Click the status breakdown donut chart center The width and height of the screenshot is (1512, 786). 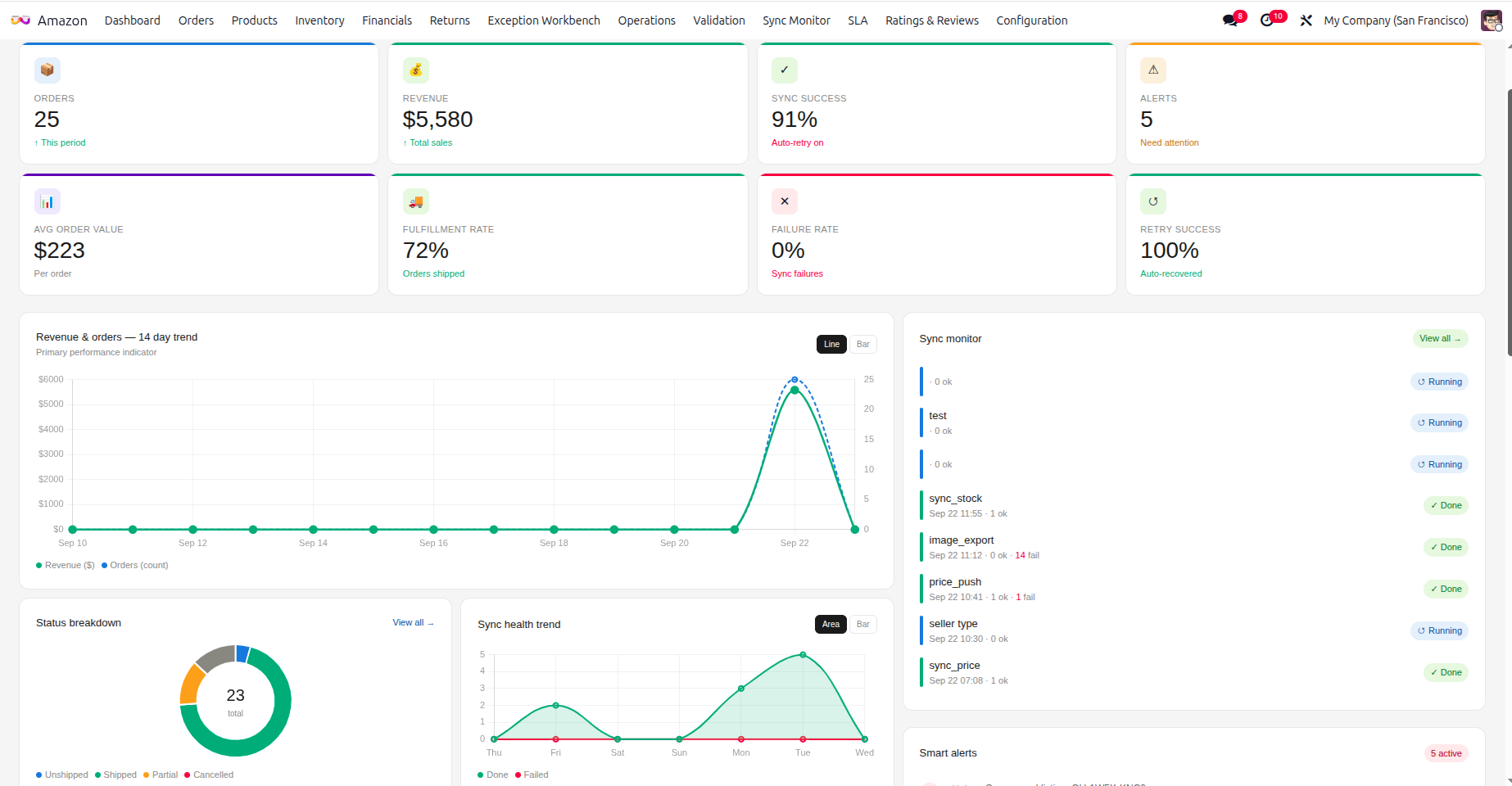pyautogui.click(x=235, y=701)
